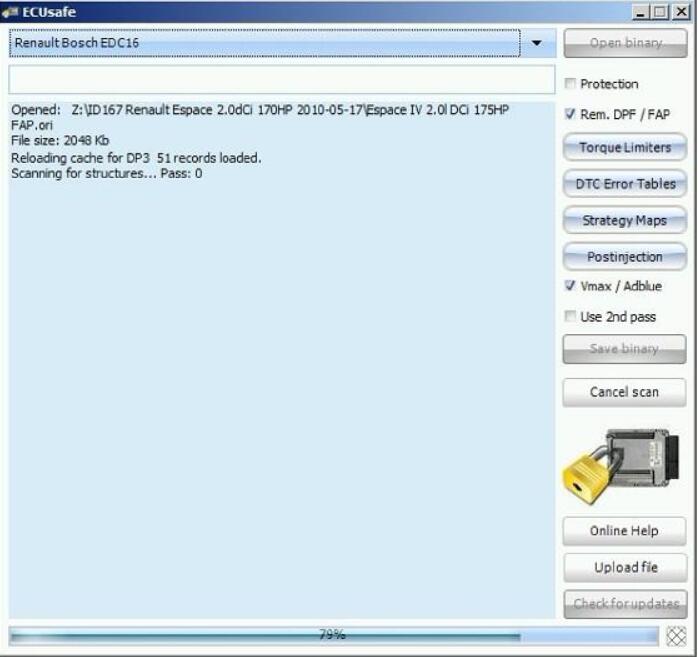
Task: Open DTC Error Tables
Action: [625, 184]
